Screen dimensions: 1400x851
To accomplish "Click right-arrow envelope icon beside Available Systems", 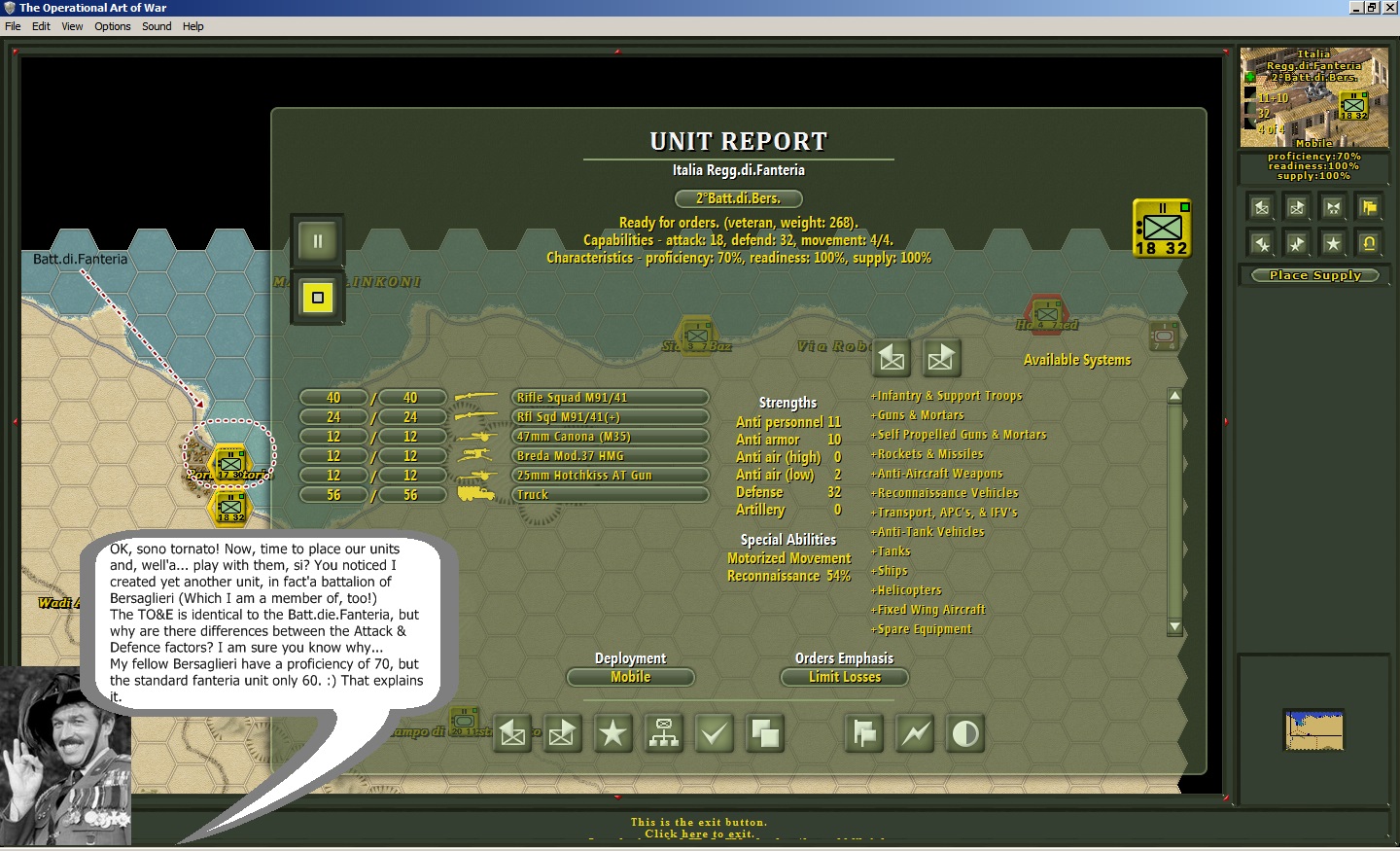I will point(941,359).
